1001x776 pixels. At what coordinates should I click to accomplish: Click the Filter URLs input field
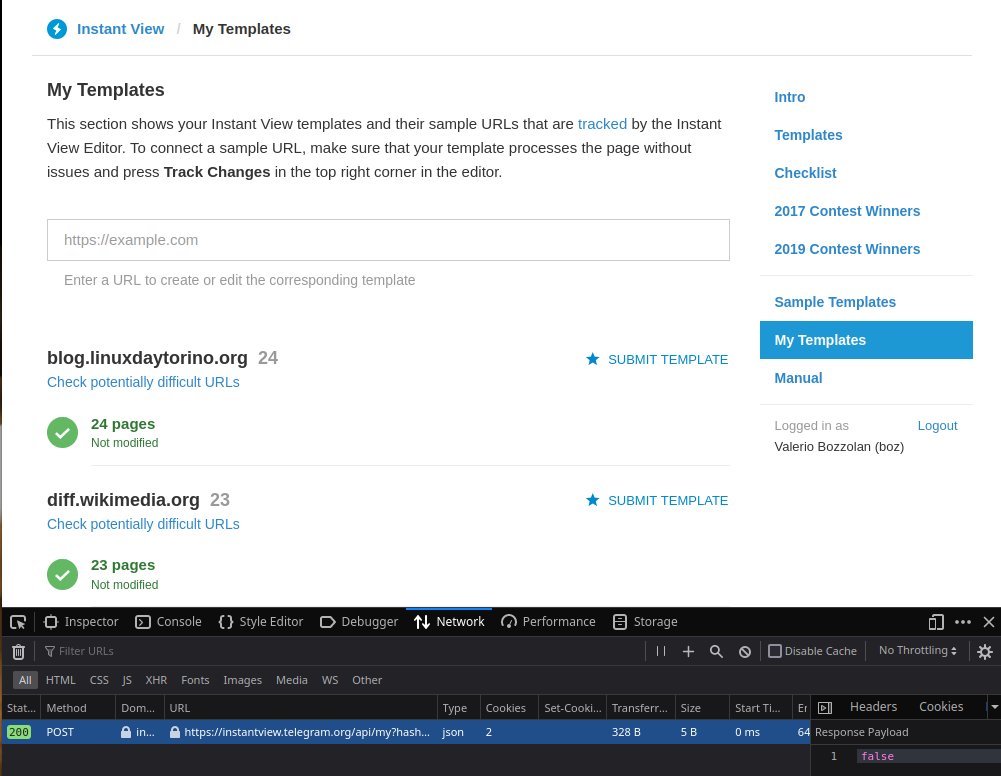pos(342,651)
